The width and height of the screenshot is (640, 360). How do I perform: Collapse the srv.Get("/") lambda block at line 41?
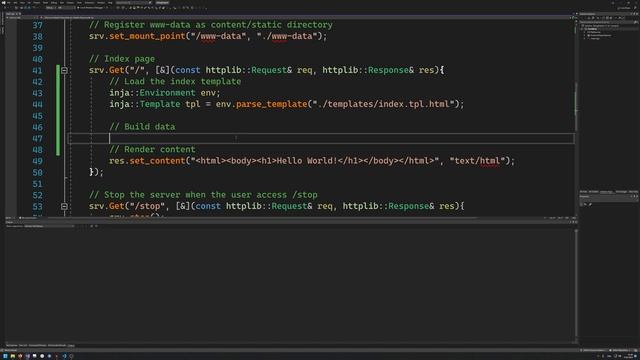tap(64, 70)
